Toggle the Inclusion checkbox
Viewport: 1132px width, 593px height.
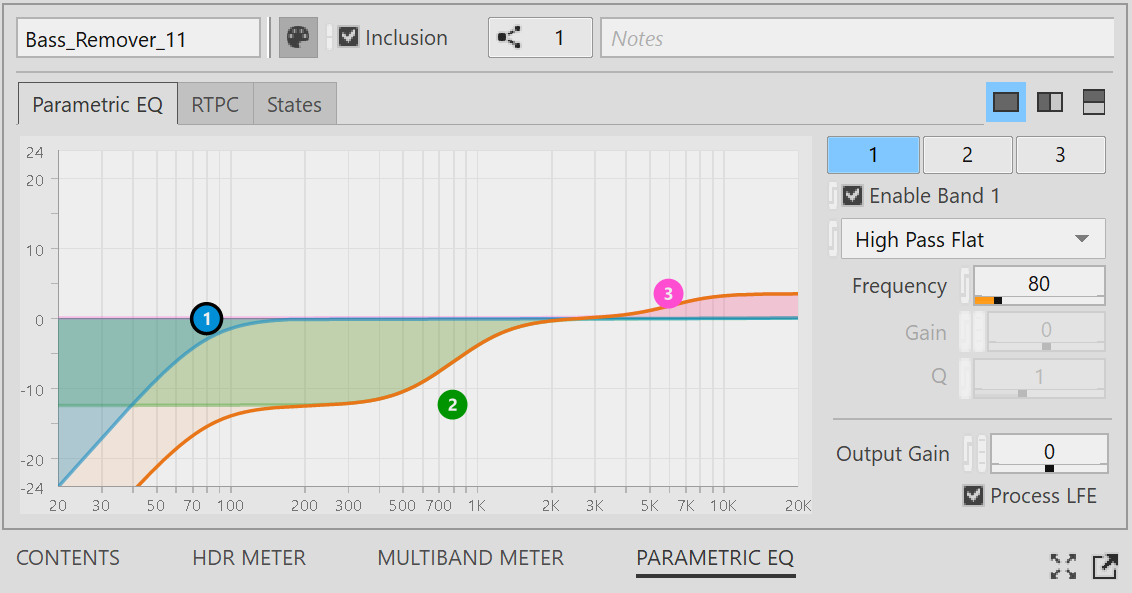pyautogui.click(x=349, y=37)
